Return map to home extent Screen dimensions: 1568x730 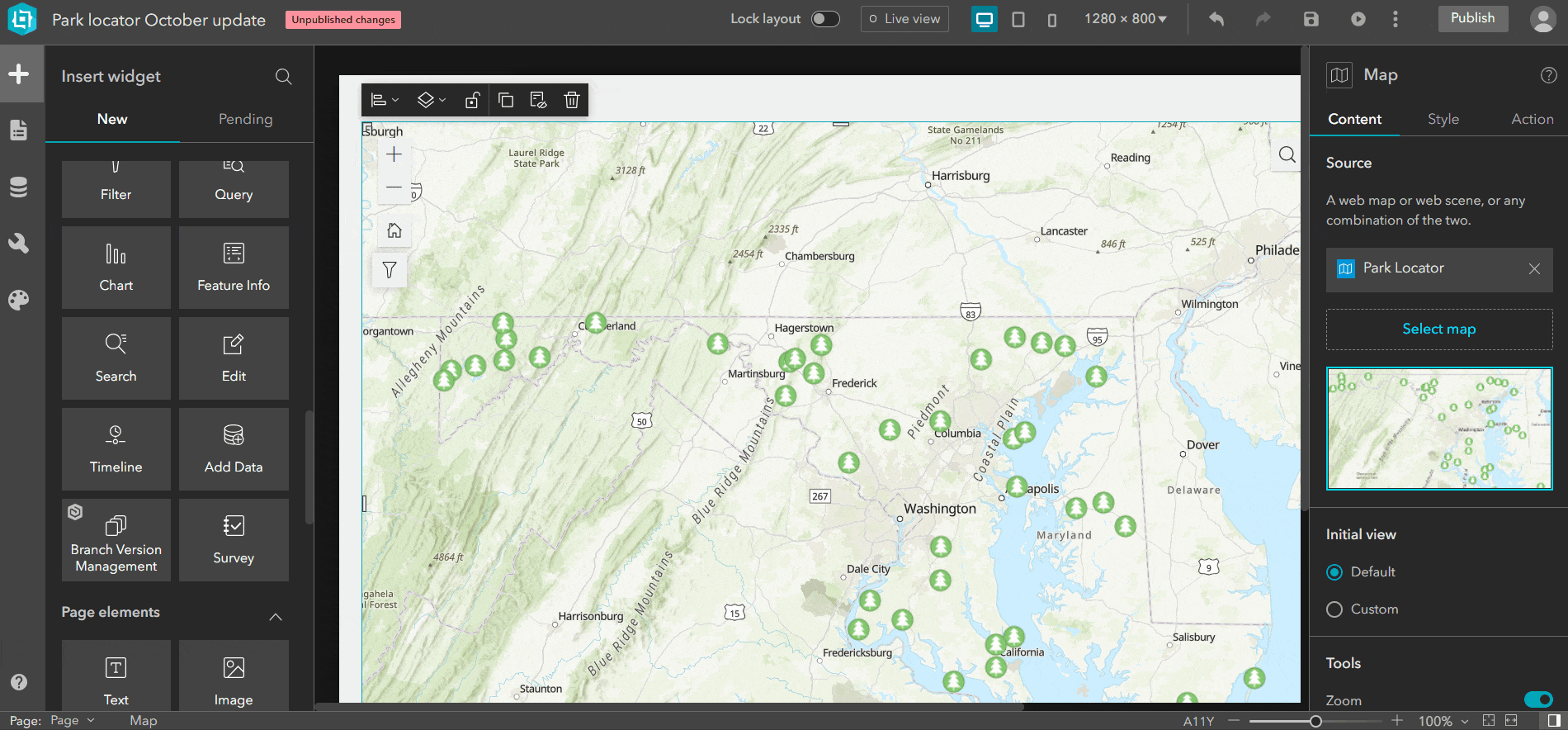point(394,230)
